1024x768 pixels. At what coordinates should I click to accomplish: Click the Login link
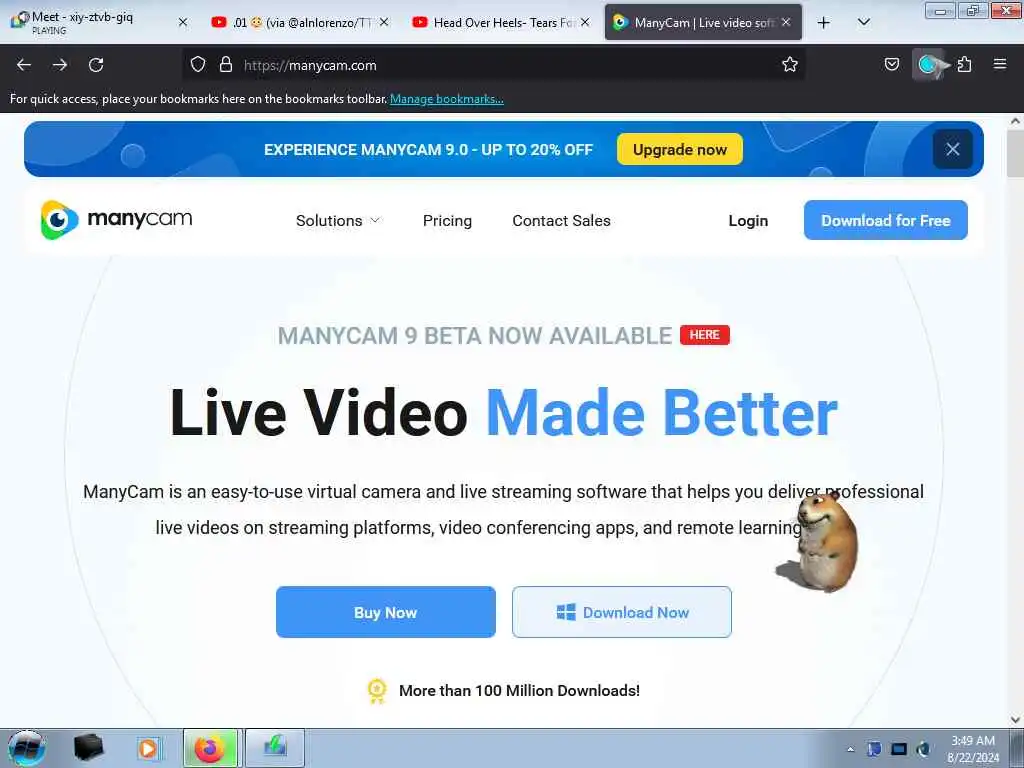748,221
